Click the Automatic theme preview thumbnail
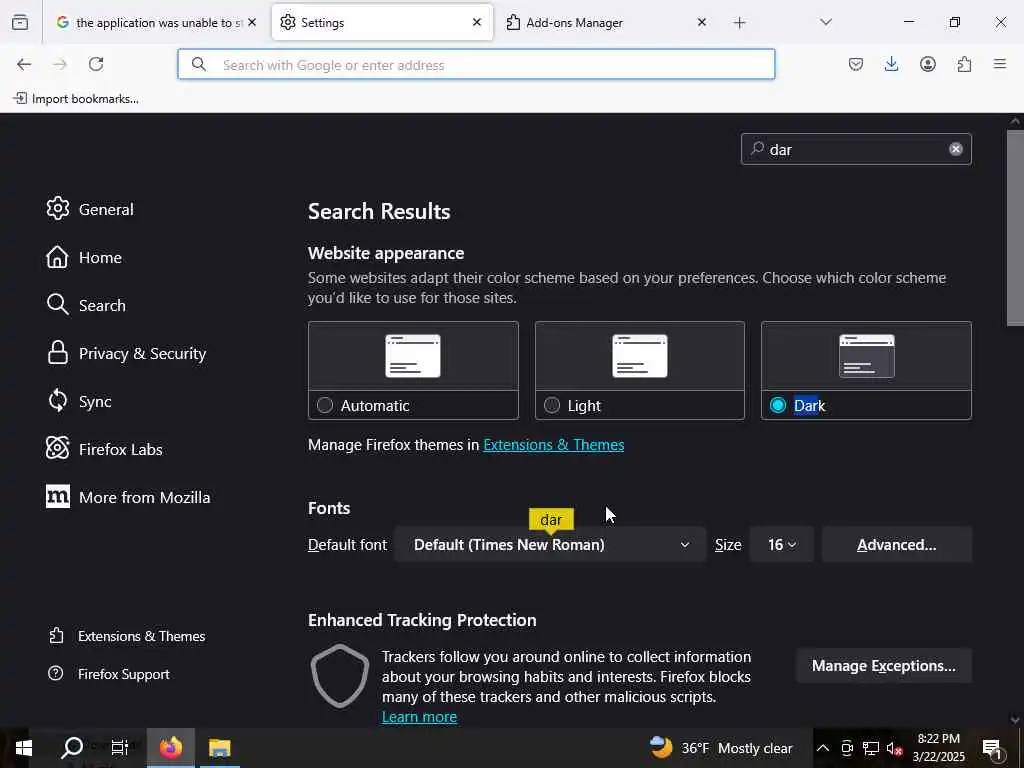 coord(413,356)
